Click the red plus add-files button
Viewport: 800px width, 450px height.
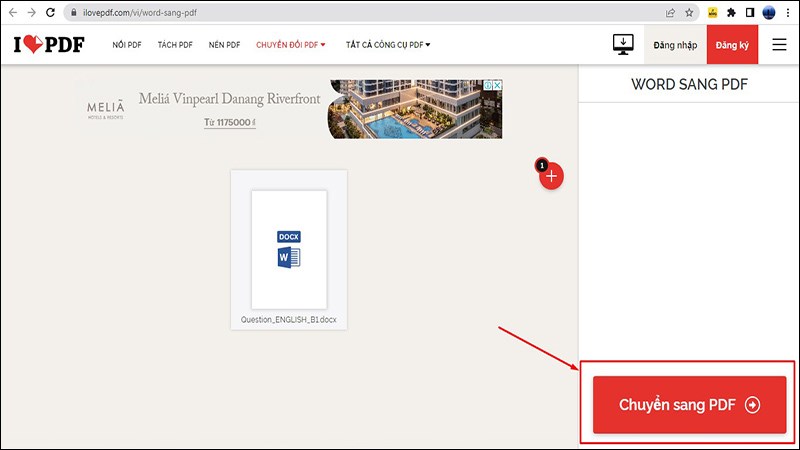coord(552,176)
